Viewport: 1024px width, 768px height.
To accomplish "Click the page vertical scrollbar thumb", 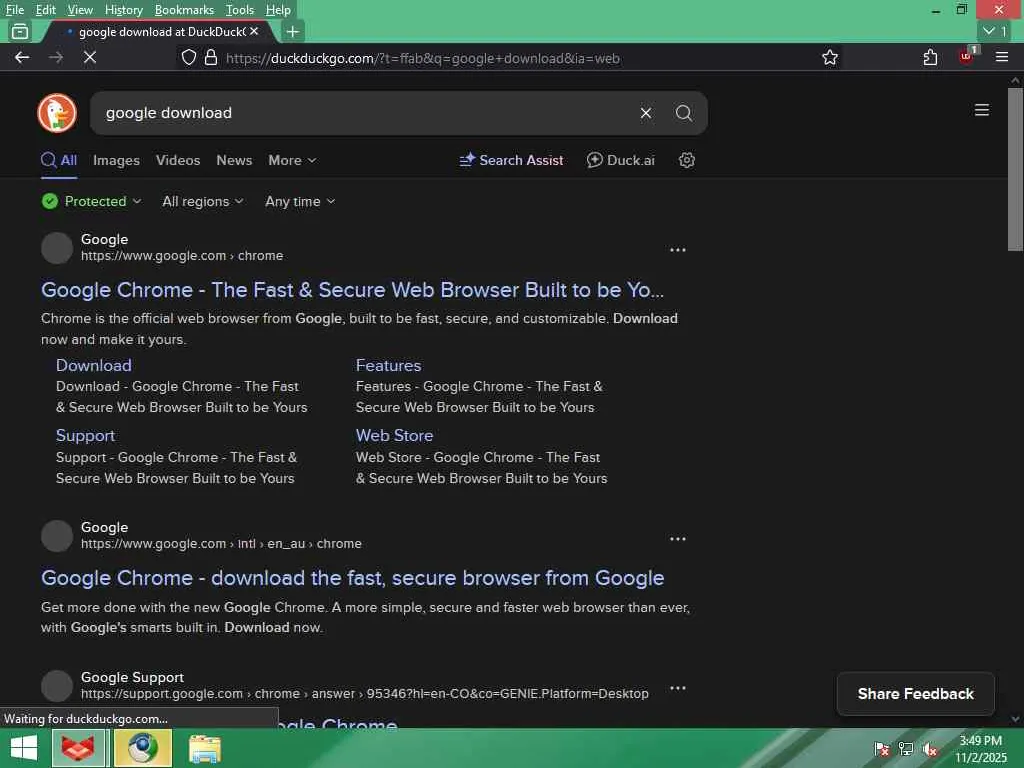I will click(x=1015, y=169).
